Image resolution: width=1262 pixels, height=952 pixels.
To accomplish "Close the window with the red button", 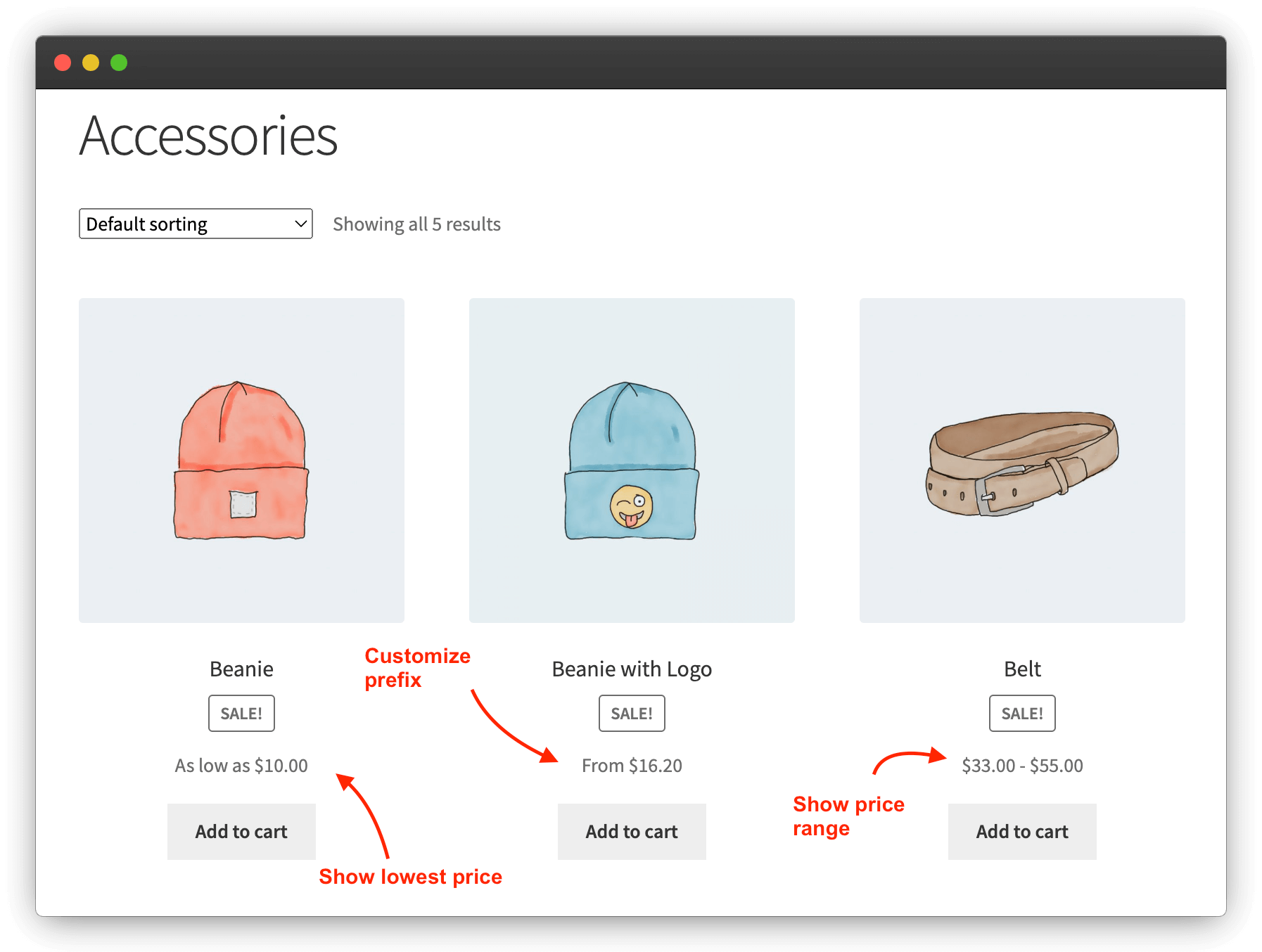I will (63, 63).
